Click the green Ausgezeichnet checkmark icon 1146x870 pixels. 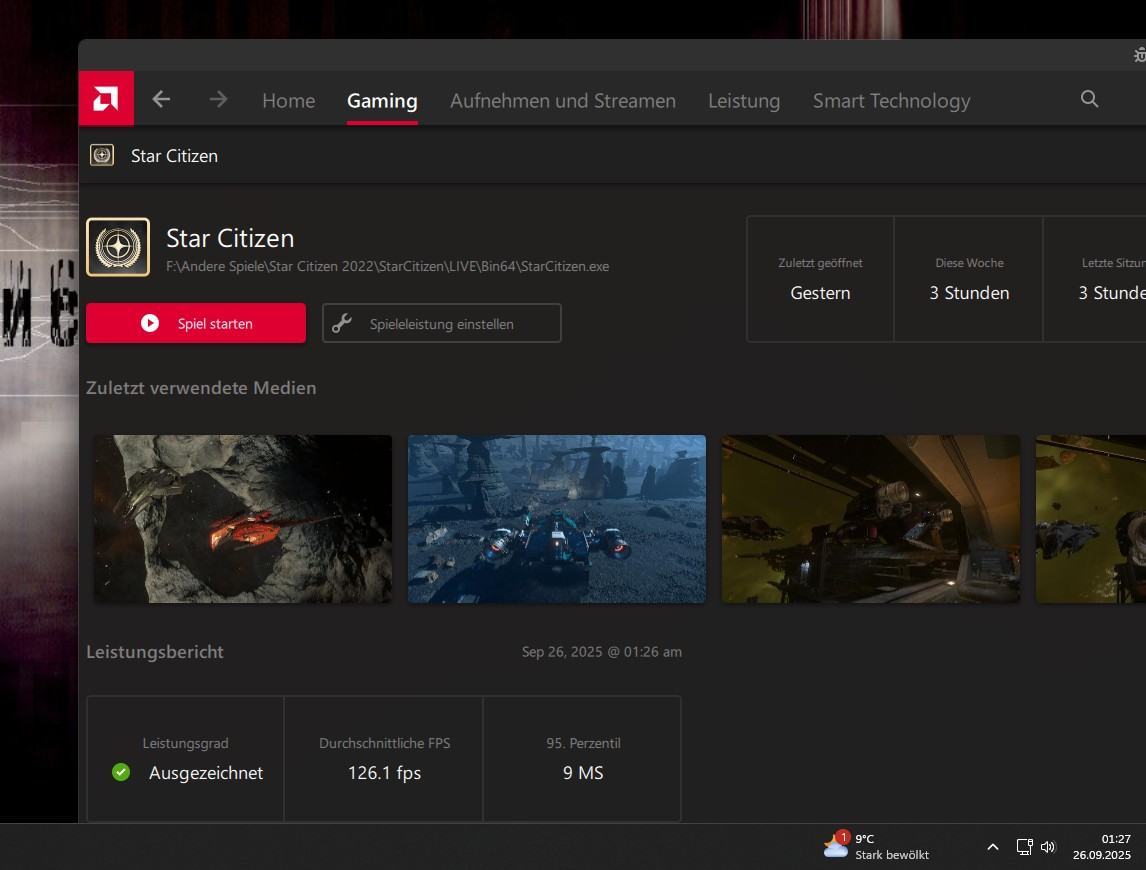tap(121, 772)
